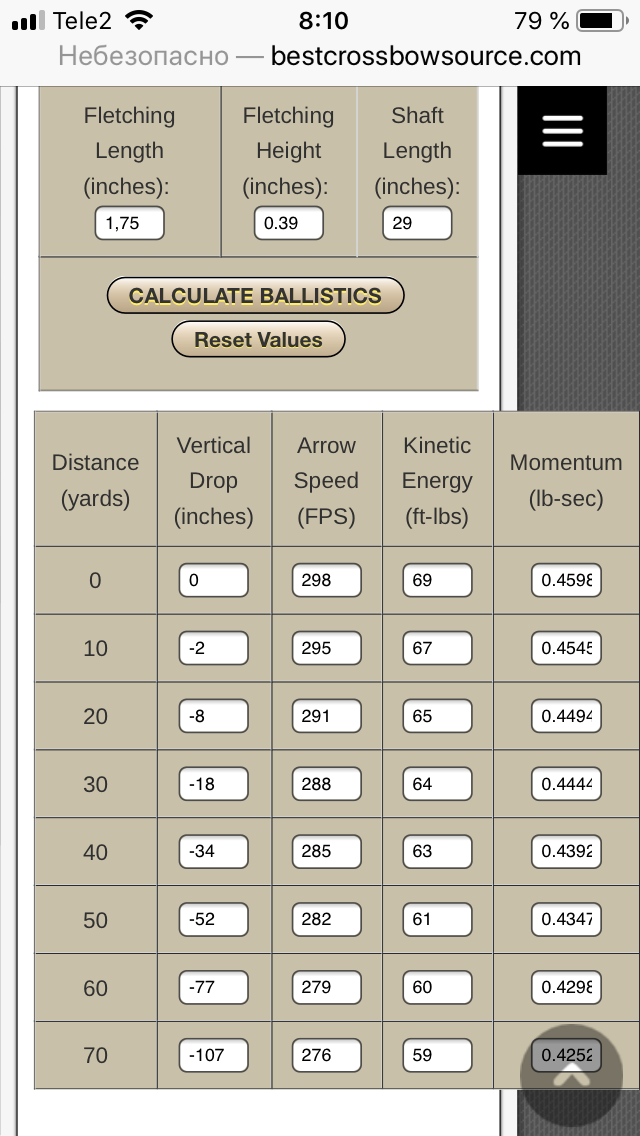Select the kinetic energy field at 60 yards

(438, 987)
